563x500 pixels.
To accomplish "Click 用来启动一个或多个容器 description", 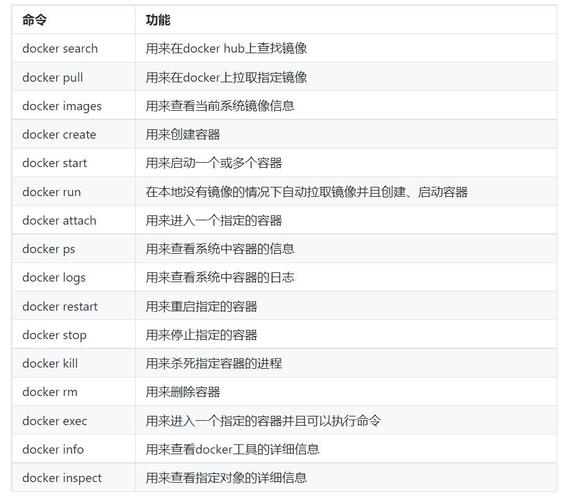I will (214, 163).
